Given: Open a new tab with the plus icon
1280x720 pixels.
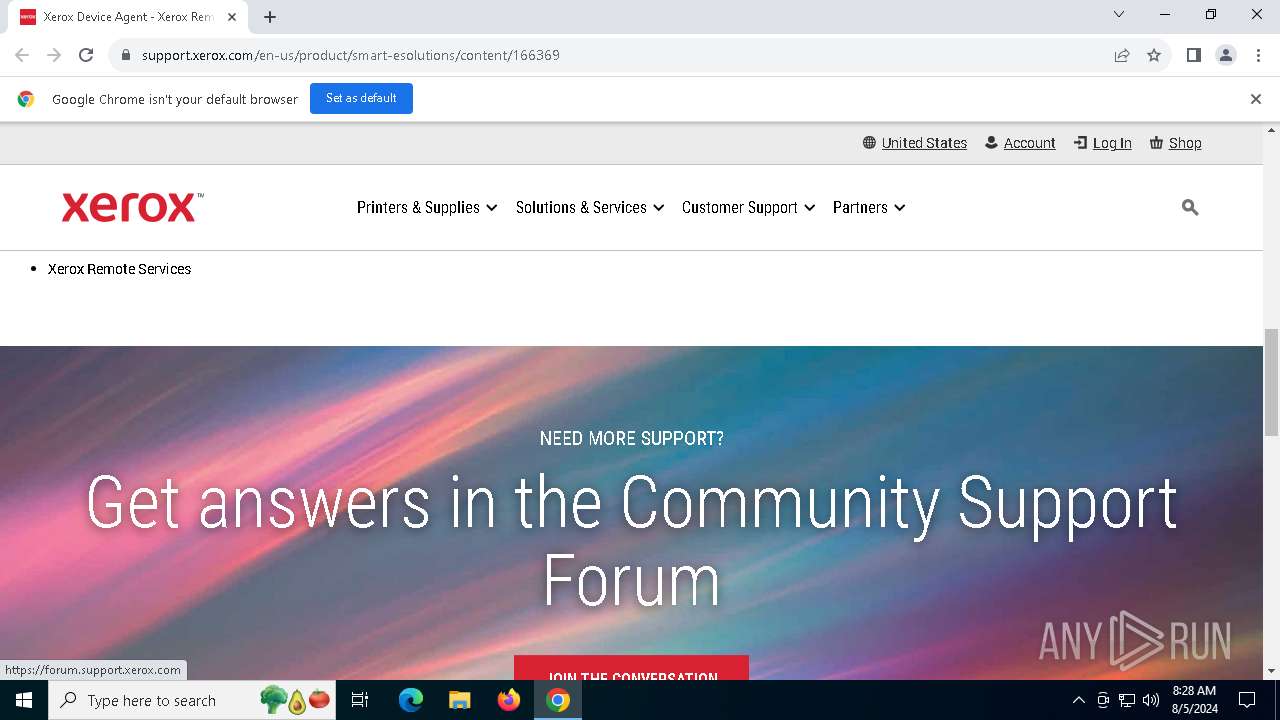Looking at the screenshot, I should (x=270, y=17).
